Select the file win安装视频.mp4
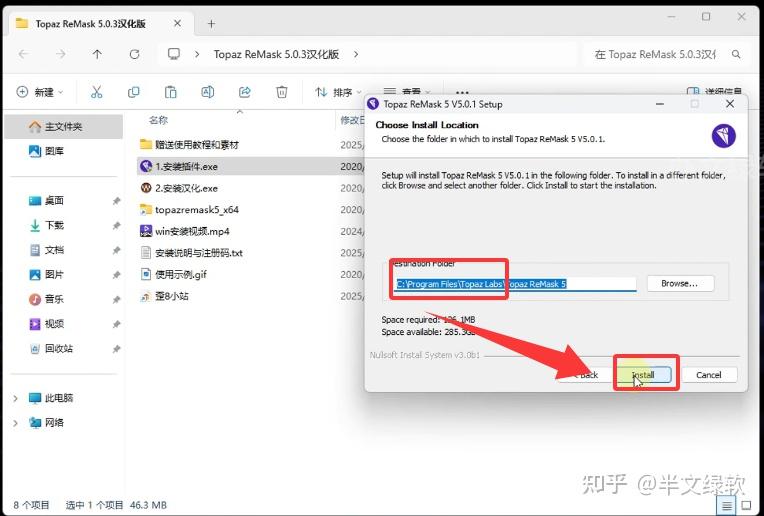 tap(185, 231)
